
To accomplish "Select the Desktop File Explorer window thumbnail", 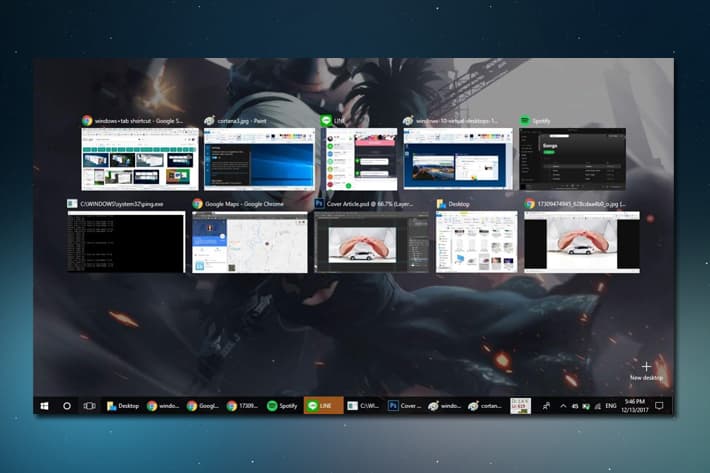I will (x=476, y=242).
